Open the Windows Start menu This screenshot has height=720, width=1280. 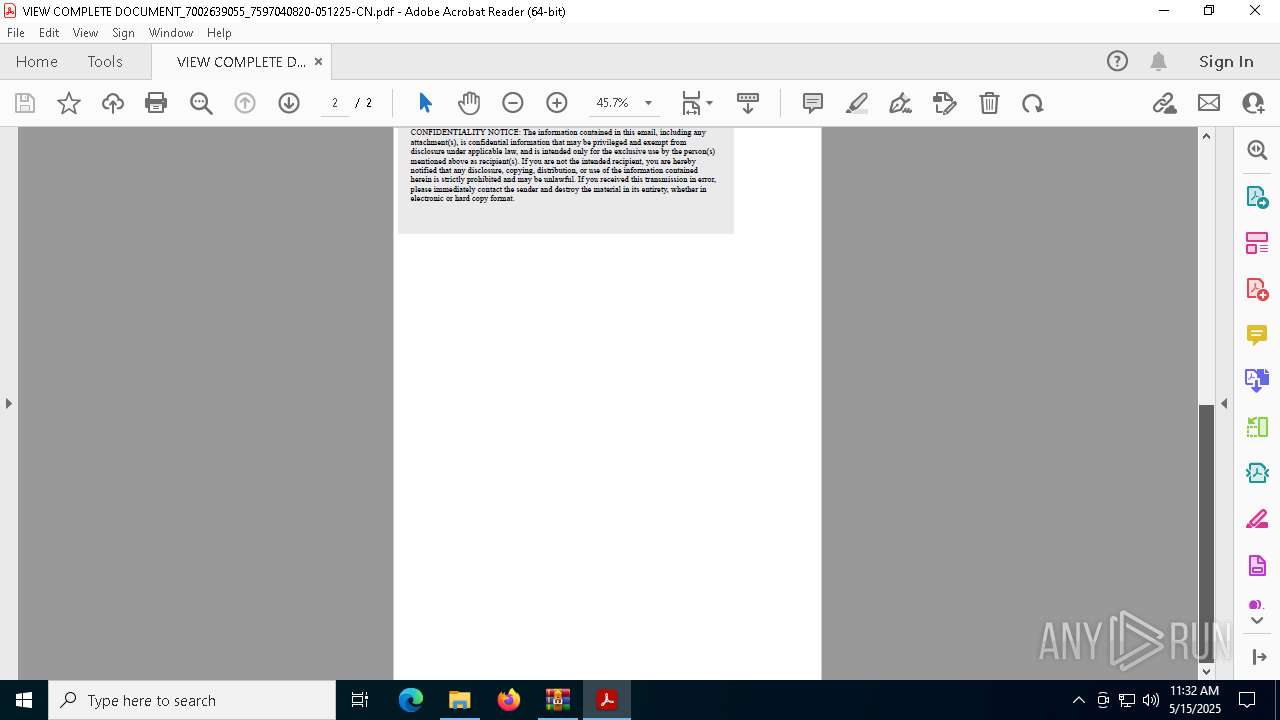pos(24,700)
